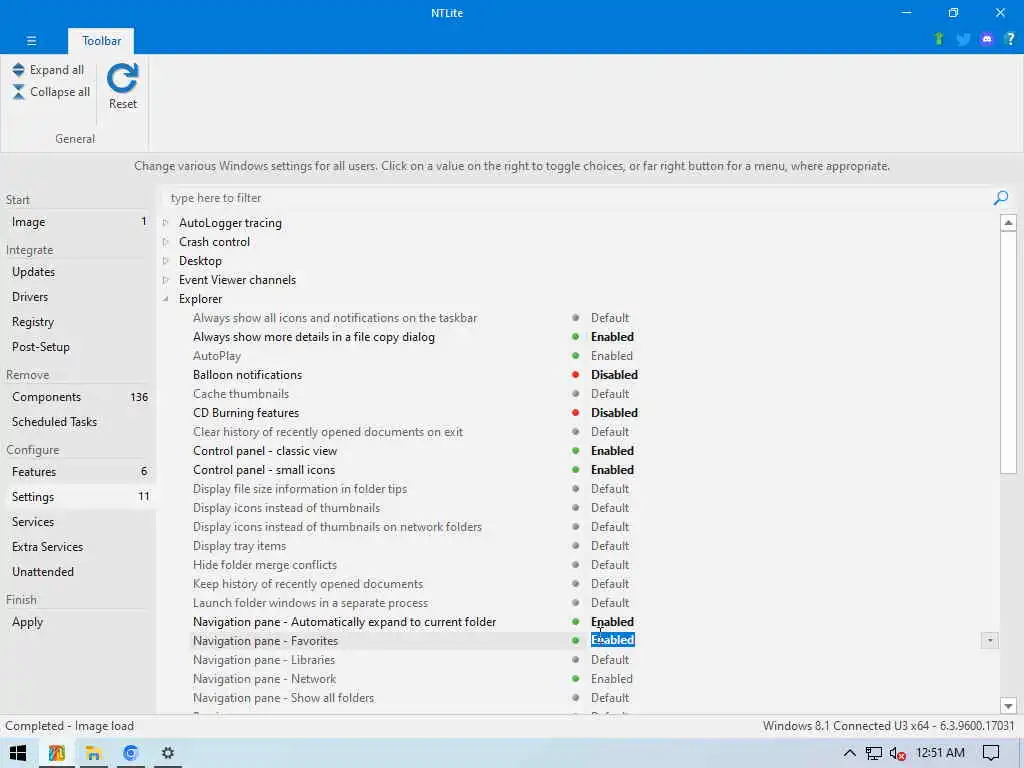The image size is (1024, 768).
Task: Click the help question mark icon
Action: [x=1010, y=39]
